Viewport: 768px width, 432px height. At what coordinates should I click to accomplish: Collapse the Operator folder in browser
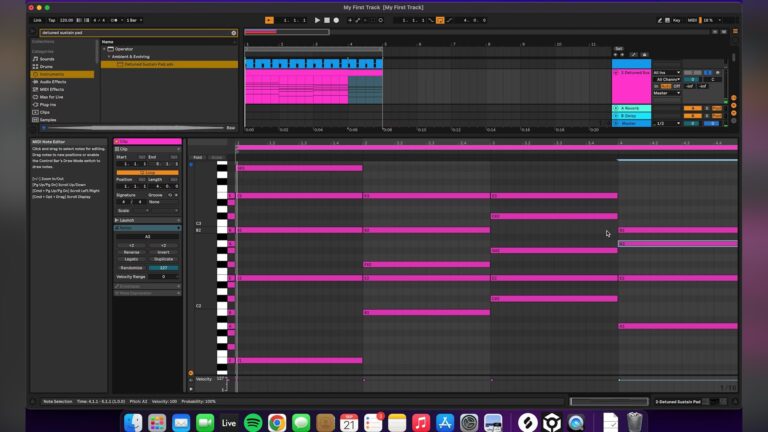(x=105, y=49)
